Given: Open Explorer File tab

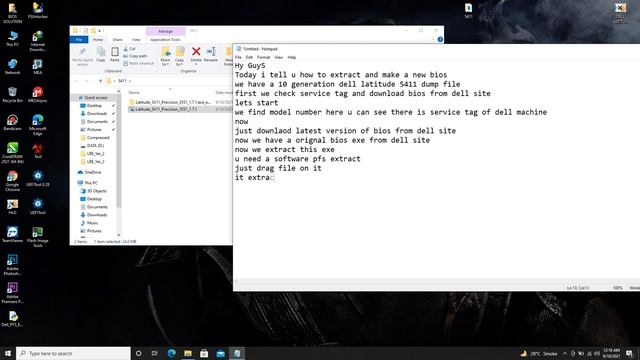Looking at the screenshot, I should (79, 40).
